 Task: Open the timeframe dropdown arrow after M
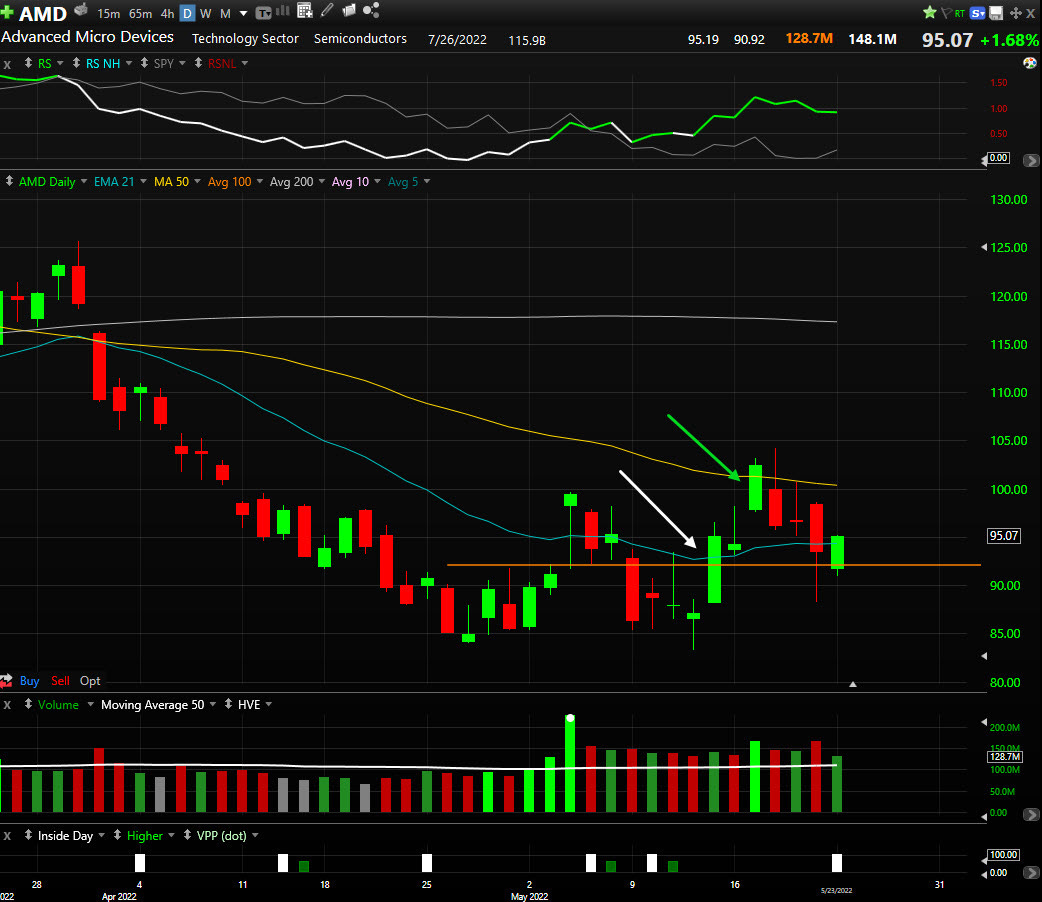[243, 13]
